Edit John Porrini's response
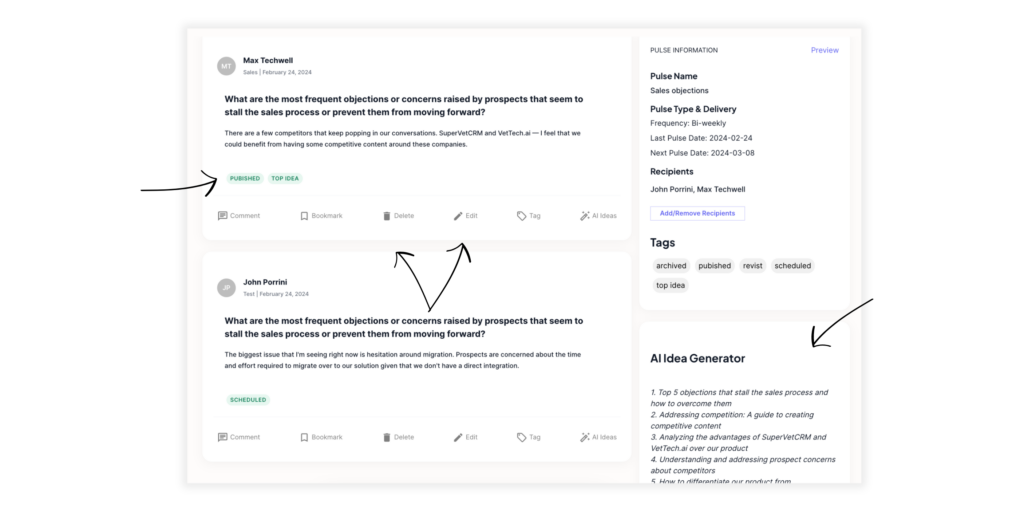Image resolution: width=1024 pixels, height=512 pixels. pyautogui.click(x=465, y=437)
